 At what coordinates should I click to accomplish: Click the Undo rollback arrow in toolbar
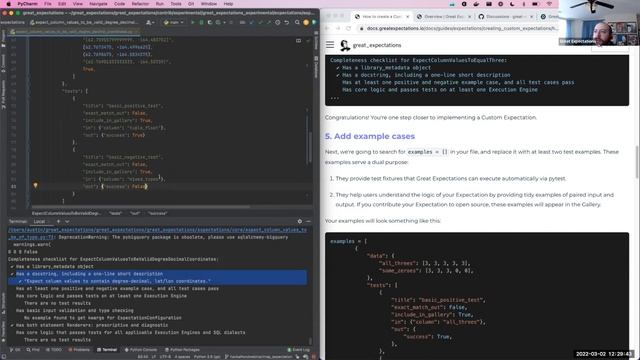[x=287, y=22]
